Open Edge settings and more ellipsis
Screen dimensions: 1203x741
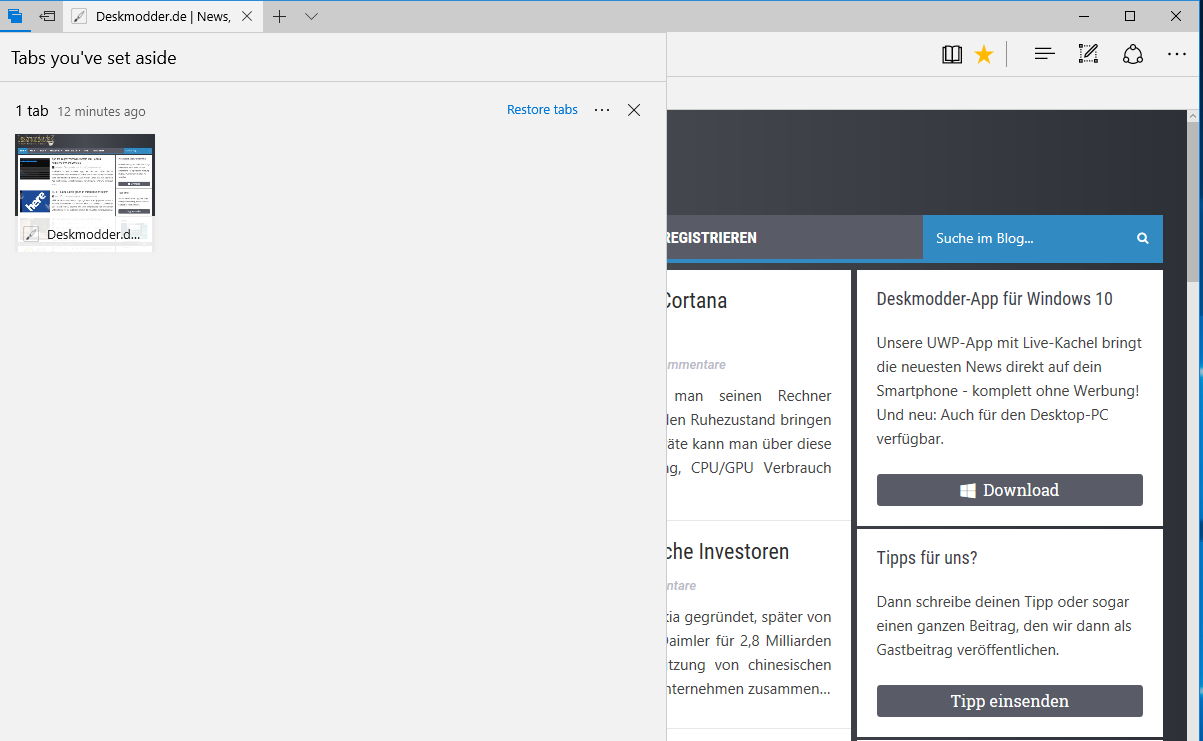tap(1177, 55)
